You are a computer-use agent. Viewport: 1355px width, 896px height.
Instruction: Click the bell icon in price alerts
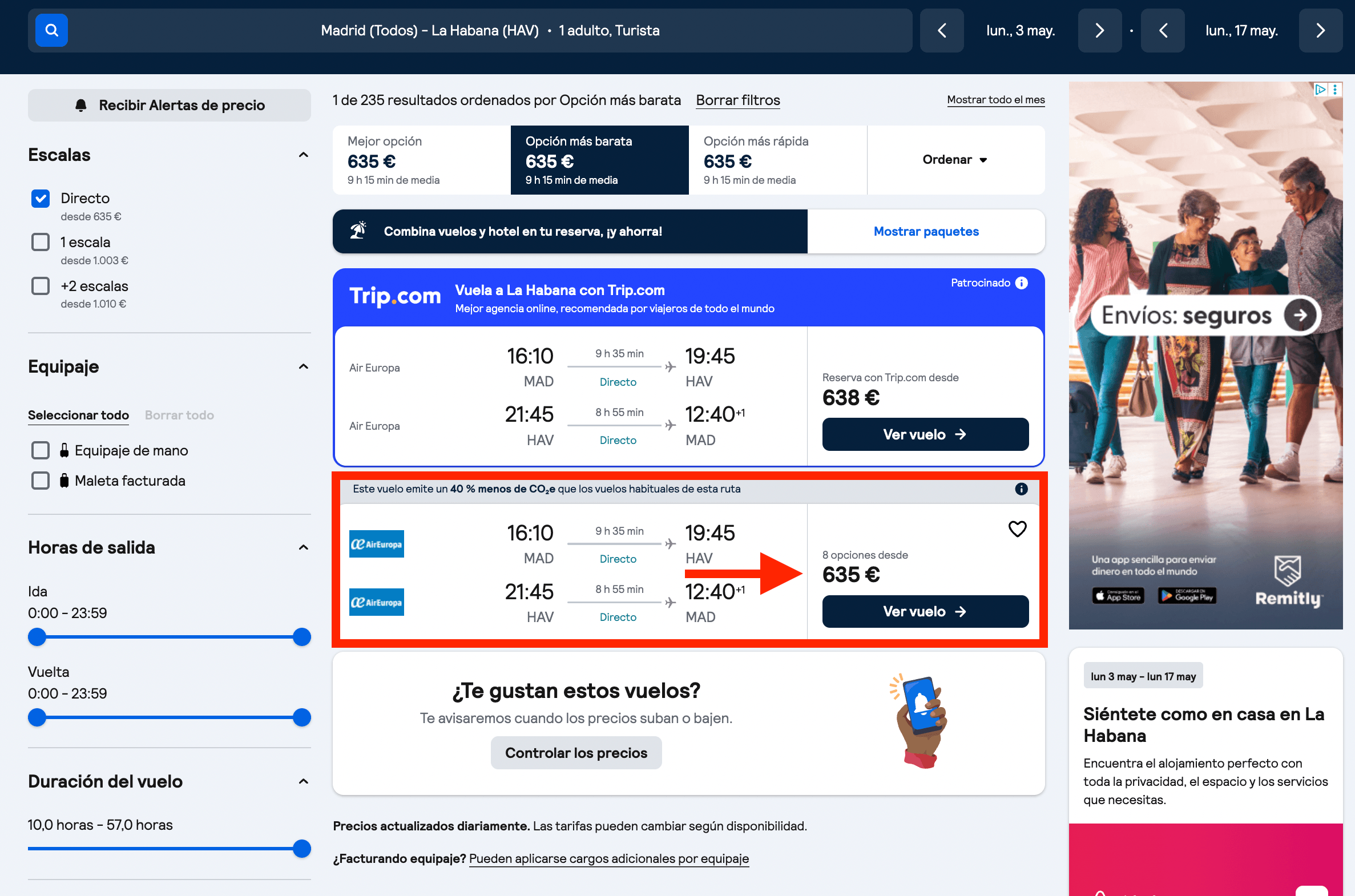[81, 105]
